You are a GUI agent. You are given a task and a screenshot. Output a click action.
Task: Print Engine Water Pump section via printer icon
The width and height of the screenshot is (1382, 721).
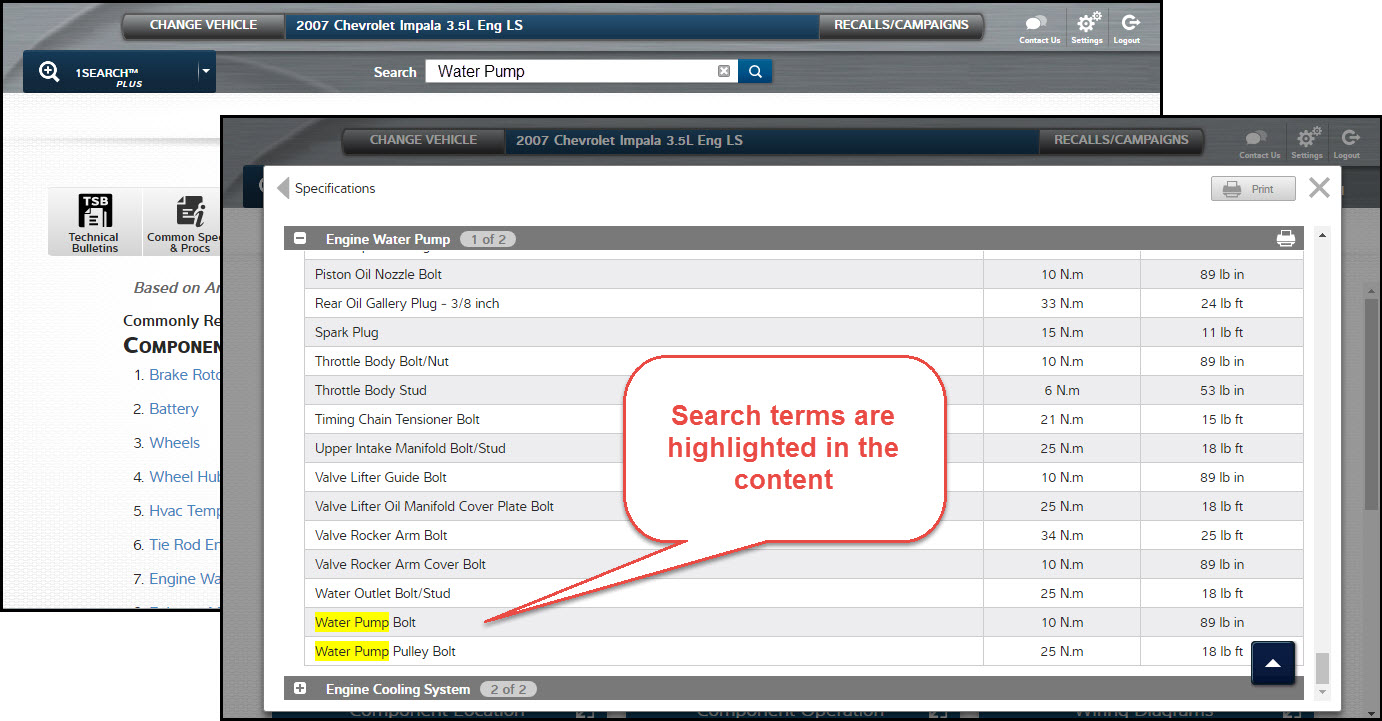coord(1285,239)
